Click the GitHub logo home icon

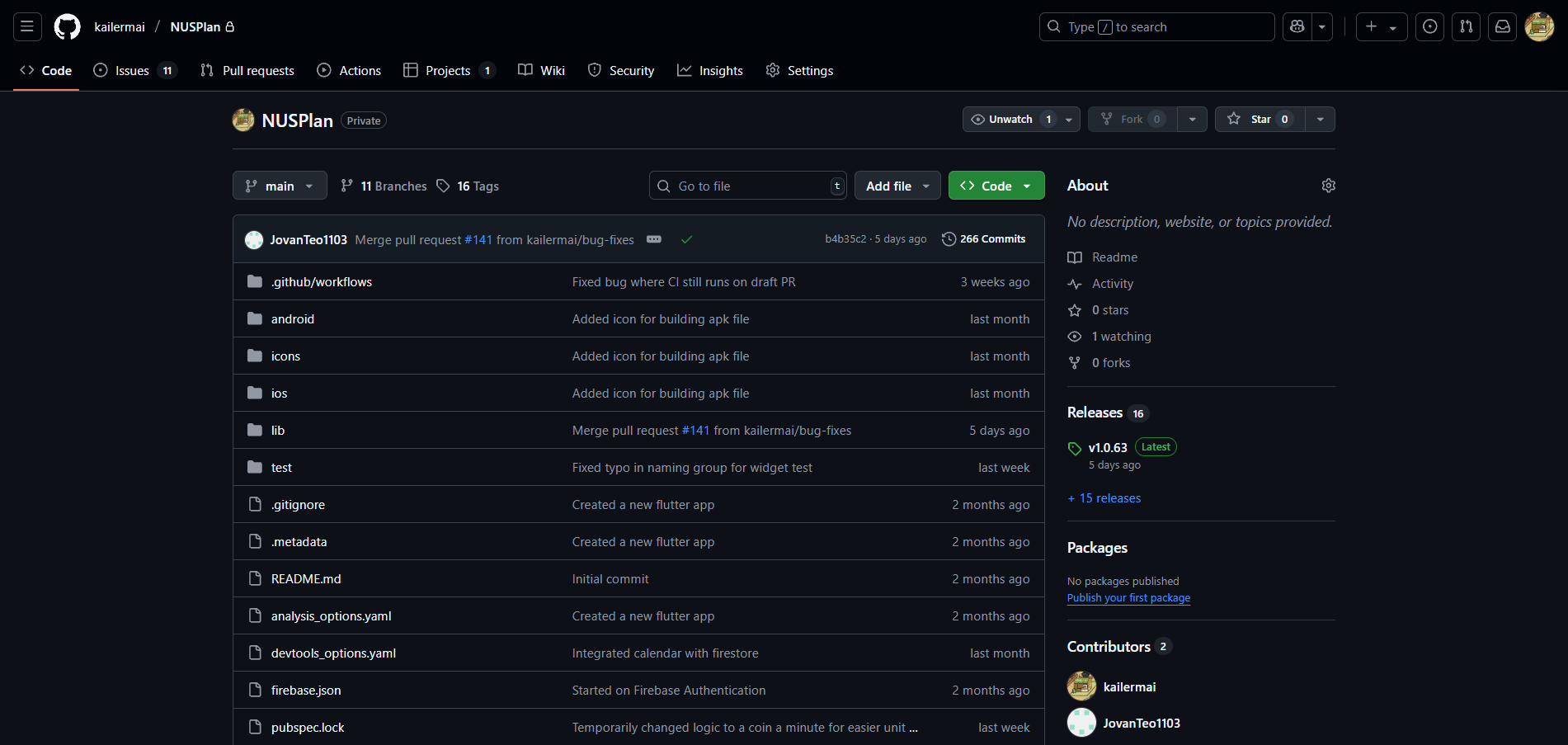click(68, 27)
